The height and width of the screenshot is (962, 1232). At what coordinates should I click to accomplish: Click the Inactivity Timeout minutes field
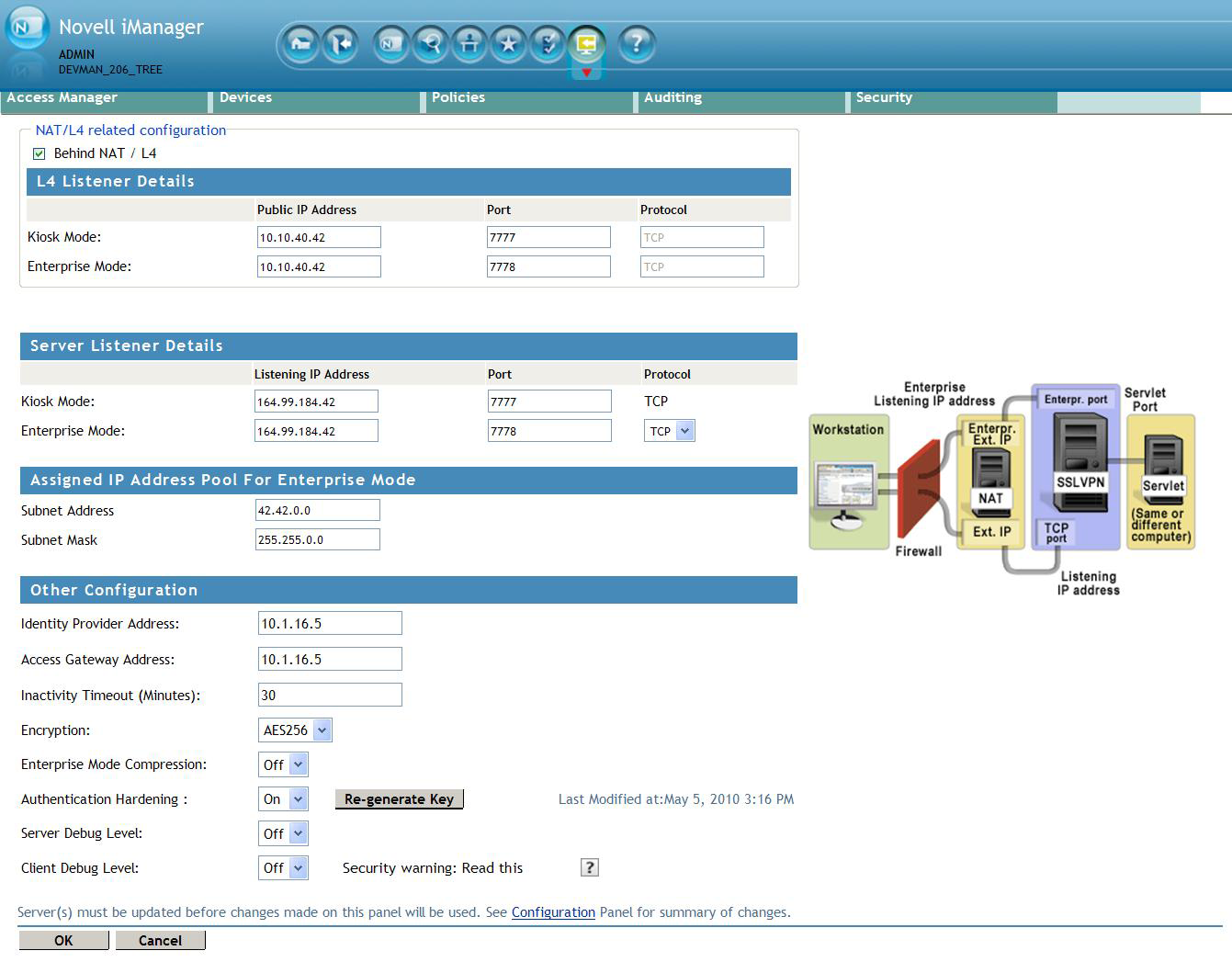click(330, 696)
